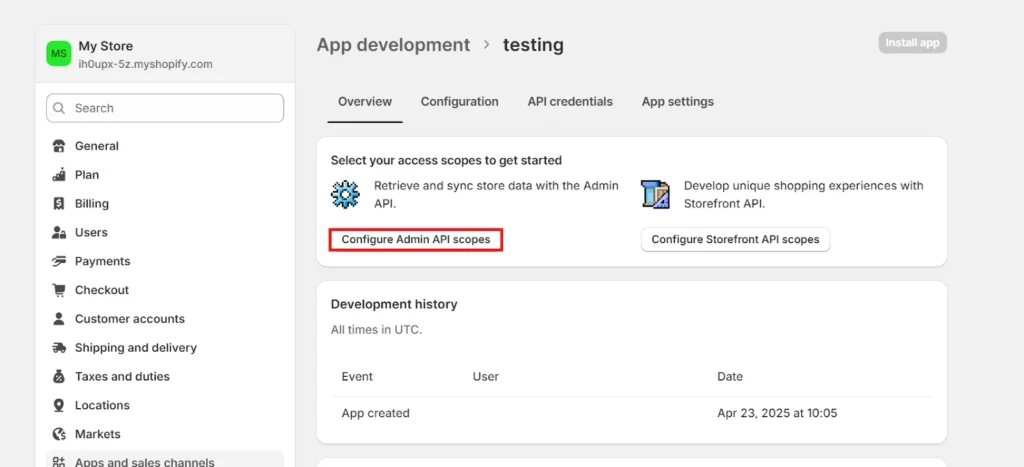
Task: Click the Locations pin icon
Action: [x=59, y=406]
